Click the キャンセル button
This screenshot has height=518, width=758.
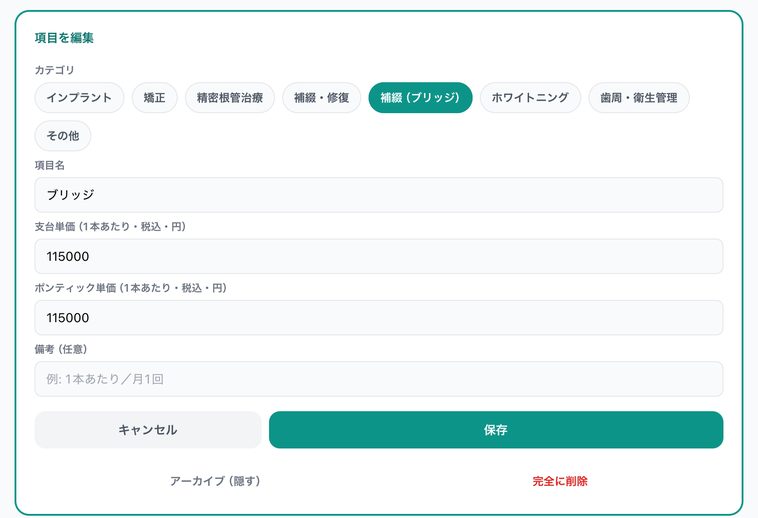click(x=148, y=430)
